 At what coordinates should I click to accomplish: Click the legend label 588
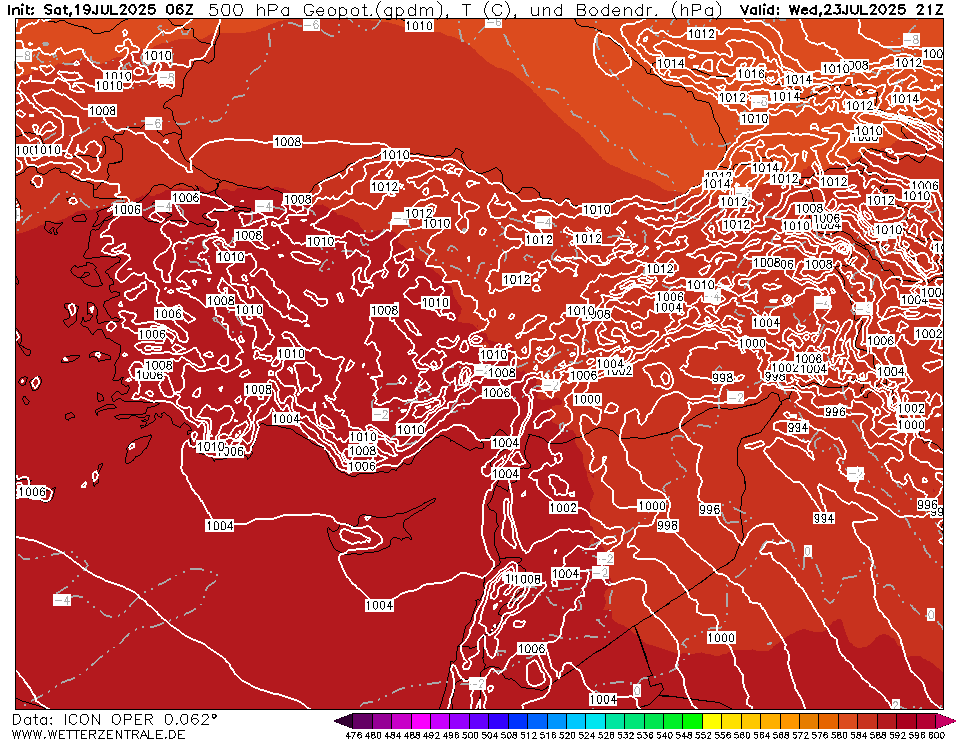coord(877,735)
